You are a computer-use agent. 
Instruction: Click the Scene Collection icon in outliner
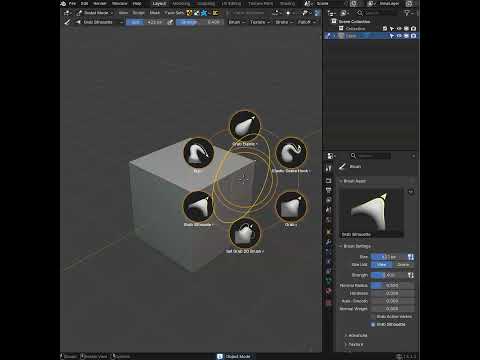(x=334, y=21)
